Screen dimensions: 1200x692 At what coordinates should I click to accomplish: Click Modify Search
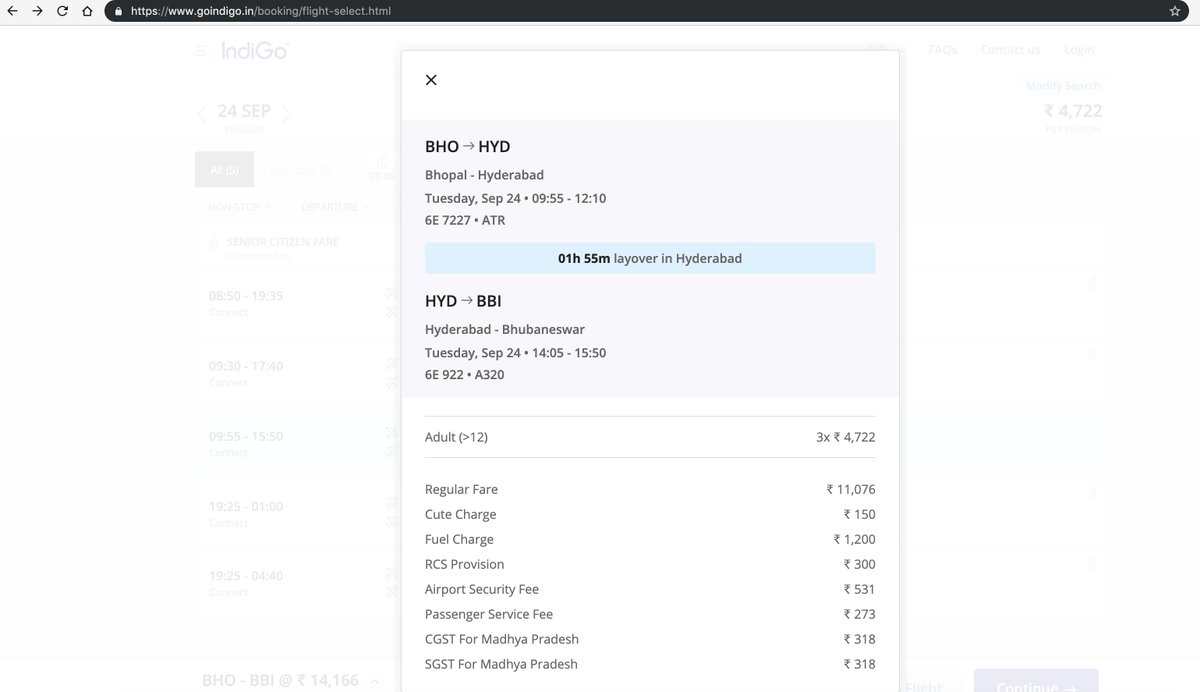pyautogui.click(x=1063, y=86)
